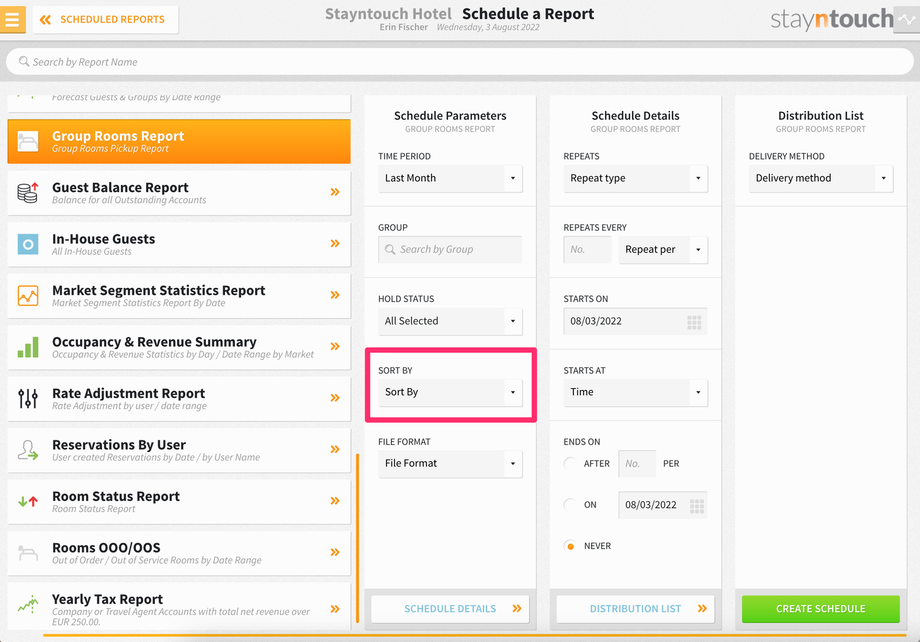
Task: Open the Starts At Time dropdown
Action: click(x=635, y=392)
